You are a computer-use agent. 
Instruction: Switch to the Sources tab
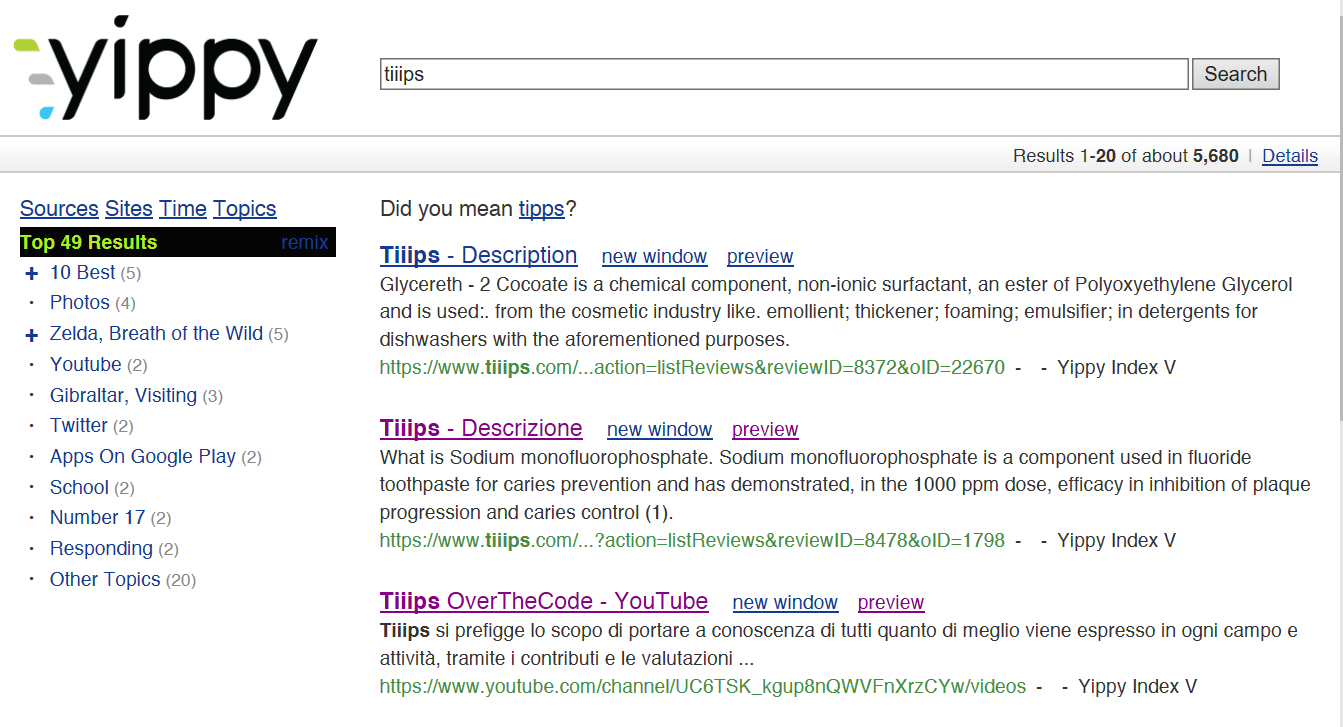[59, 209]
